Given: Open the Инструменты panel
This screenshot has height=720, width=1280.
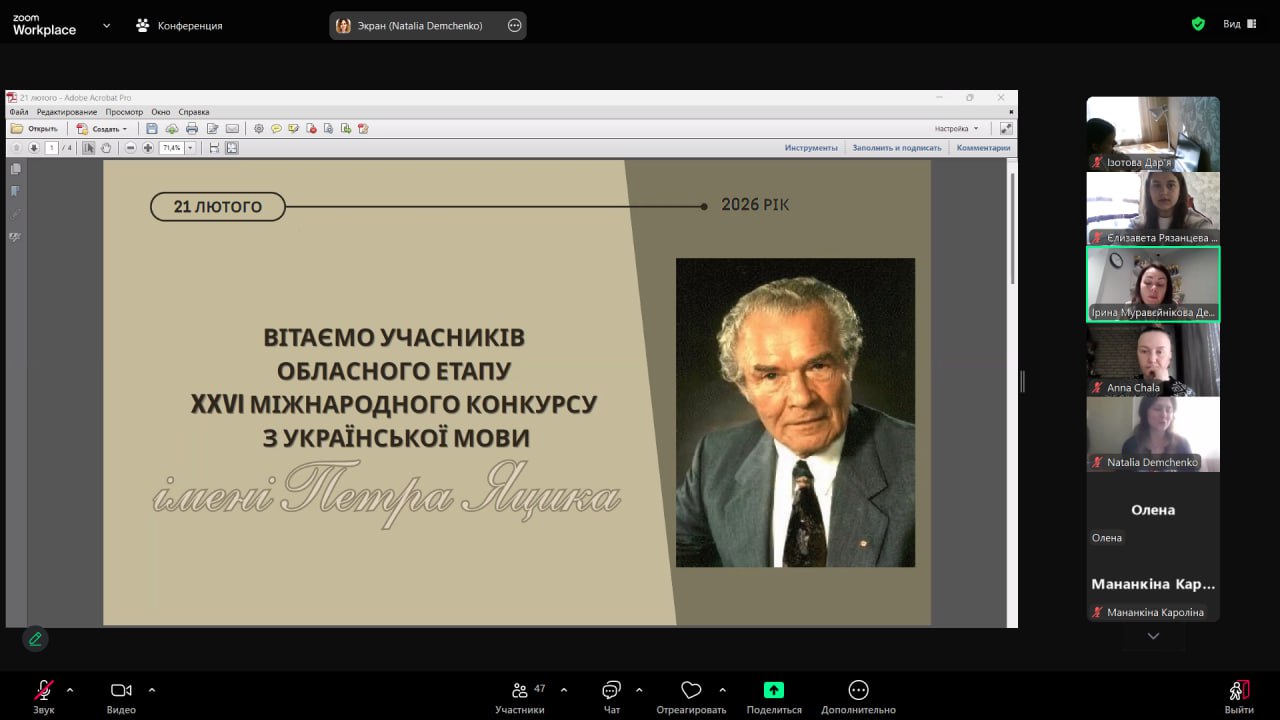Looking at the screenshot, I should point(810,148).
